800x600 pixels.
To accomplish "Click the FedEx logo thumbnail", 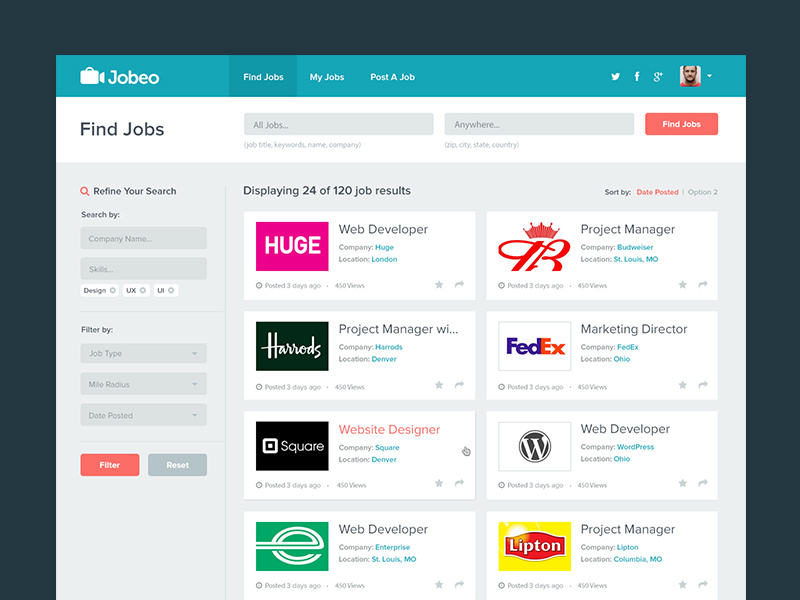I will pyautogui.click(x=535, y=346).
